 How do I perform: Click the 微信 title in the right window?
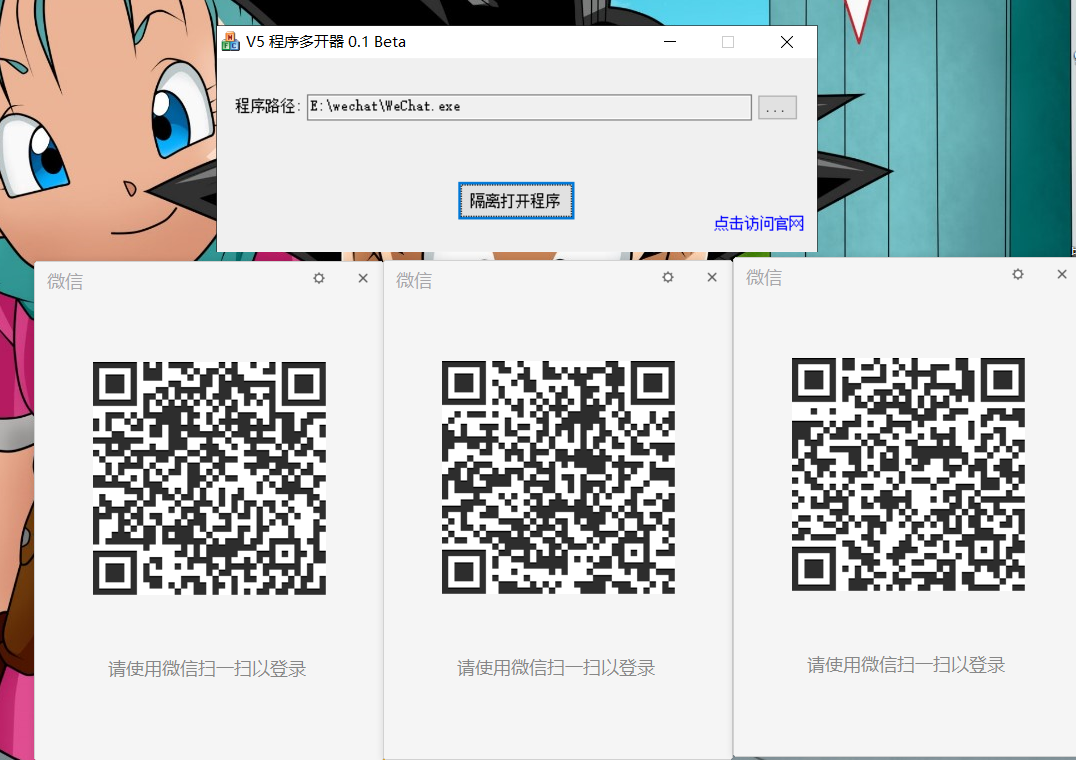point(764,278)
